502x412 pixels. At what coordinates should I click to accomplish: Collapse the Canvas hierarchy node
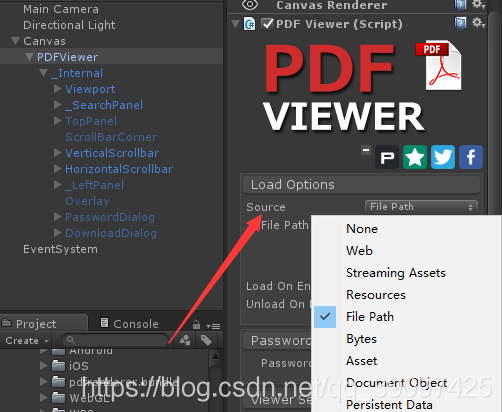point(15,41)
